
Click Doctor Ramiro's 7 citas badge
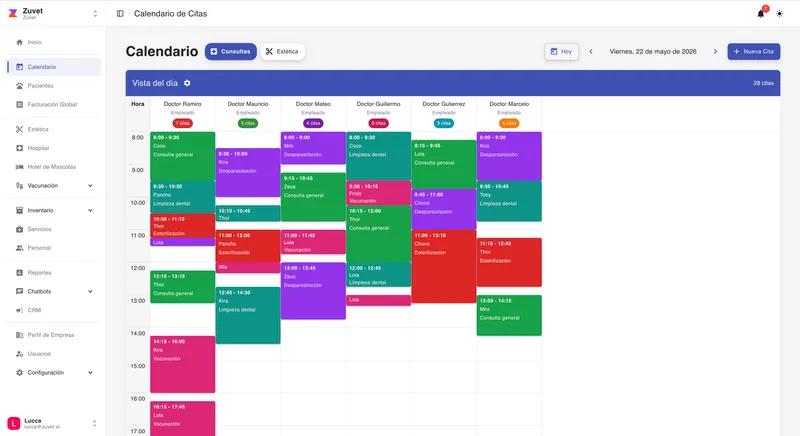pyautogui.click(x=183, y=123)
